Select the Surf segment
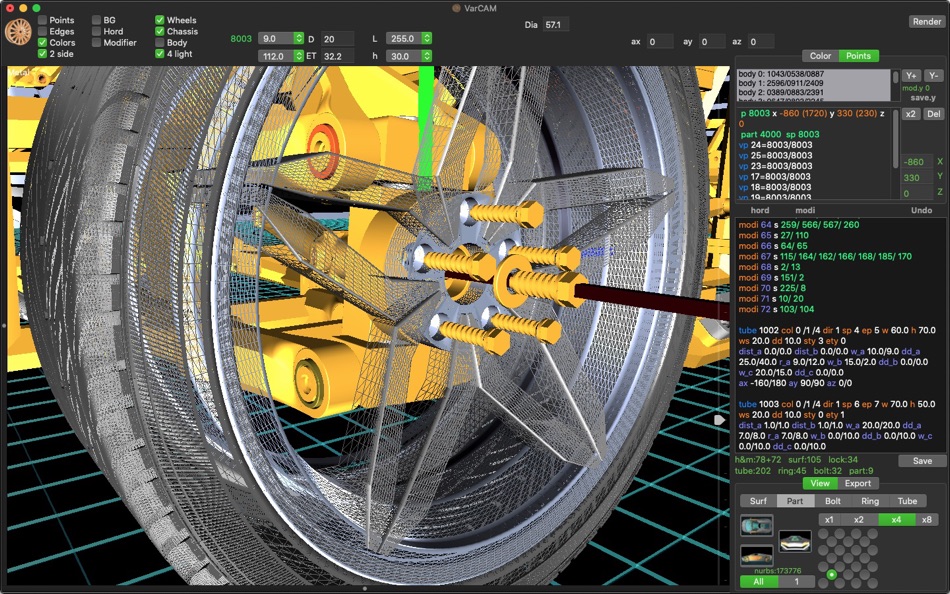This screenshot has width=950, height=594. 758,501
